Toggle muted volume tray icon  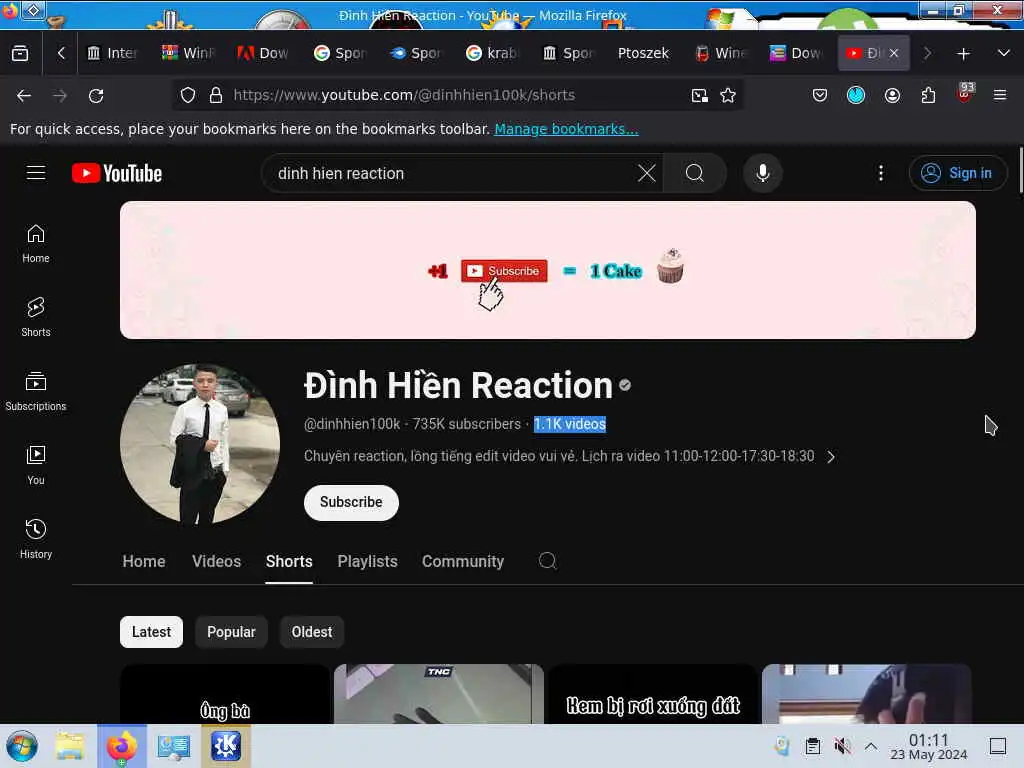pyautogui.click(x=842, y=746)
